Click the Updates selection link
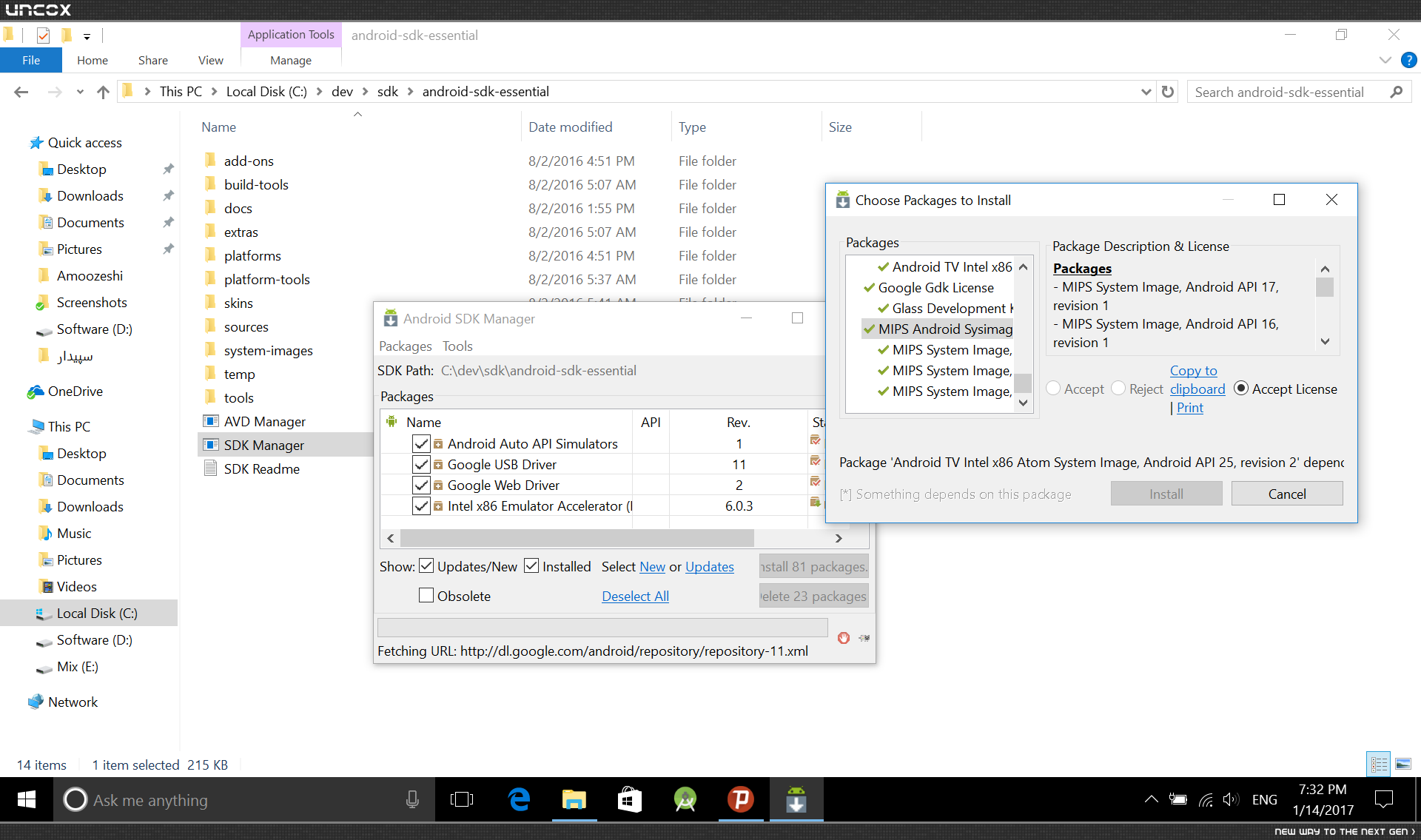1421x840 pixels. (x=710, y=567)
